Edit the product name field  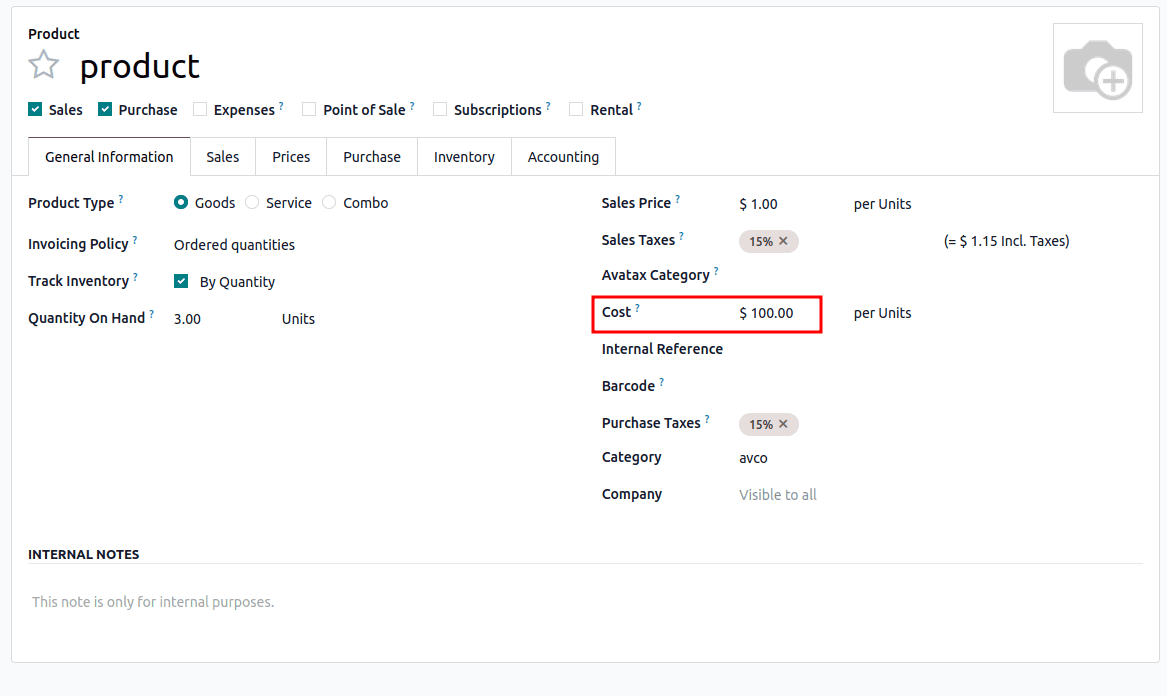coord(140,66)
